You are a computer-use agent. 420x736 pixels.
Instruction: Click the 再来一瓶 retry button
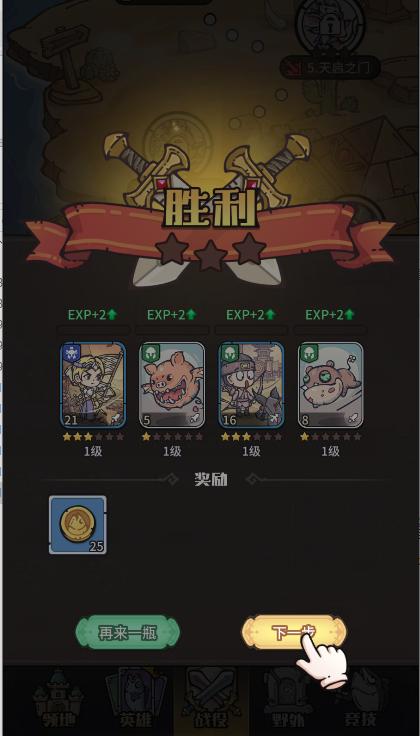[128, 632]
